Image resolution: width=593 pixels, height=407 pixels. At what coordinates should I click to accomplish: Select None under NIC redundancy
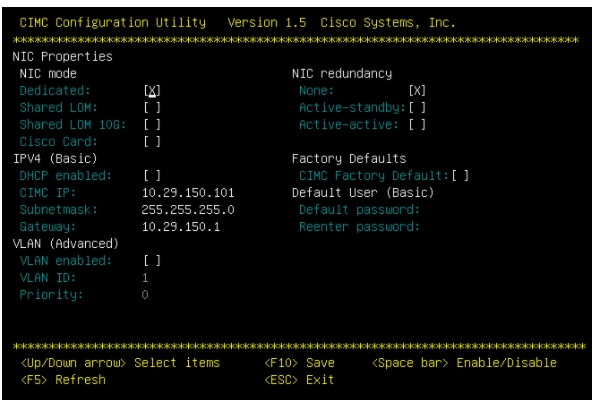[x=417, y=91]
